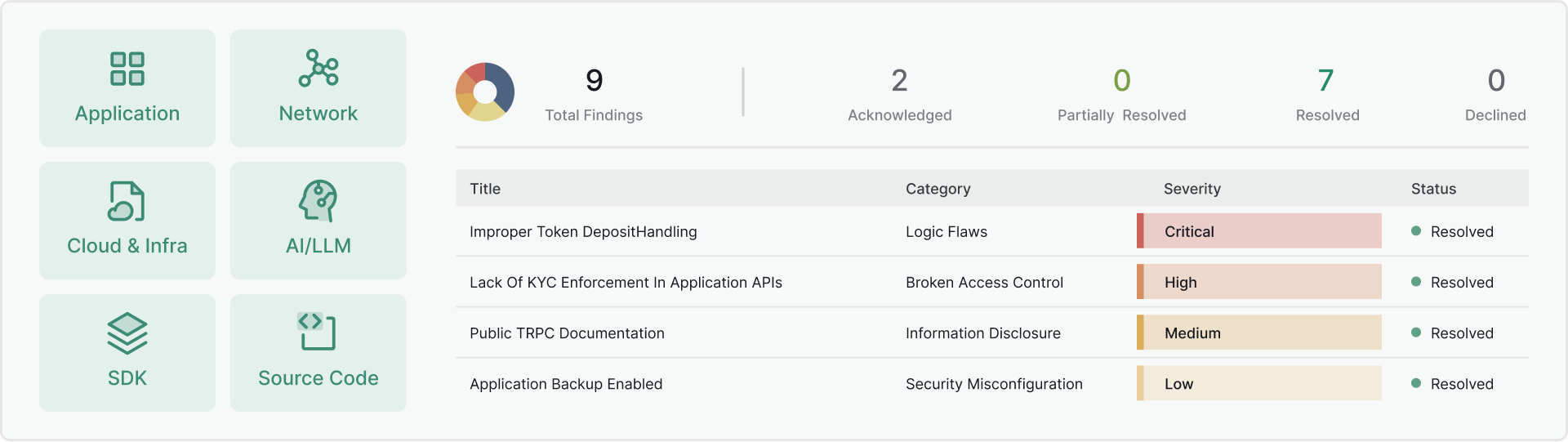Click Resolved status text in KYC Enforcement row

click(x=1462, y=282)
